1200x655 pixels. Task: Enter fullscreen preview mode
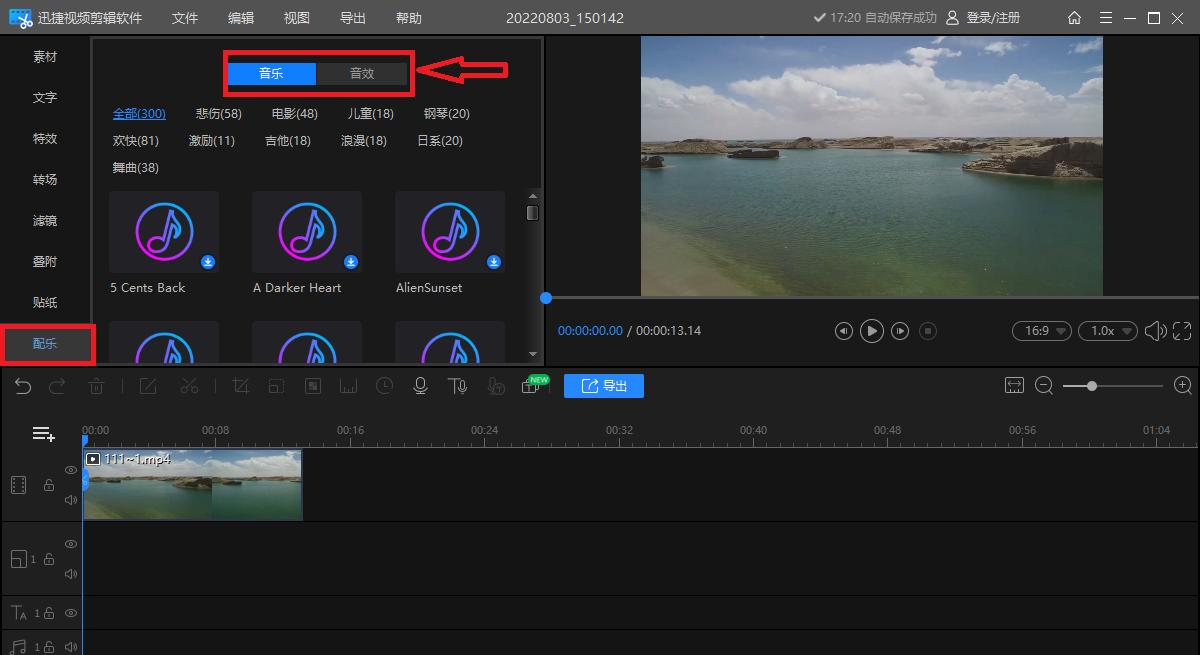click(1182, 331)
